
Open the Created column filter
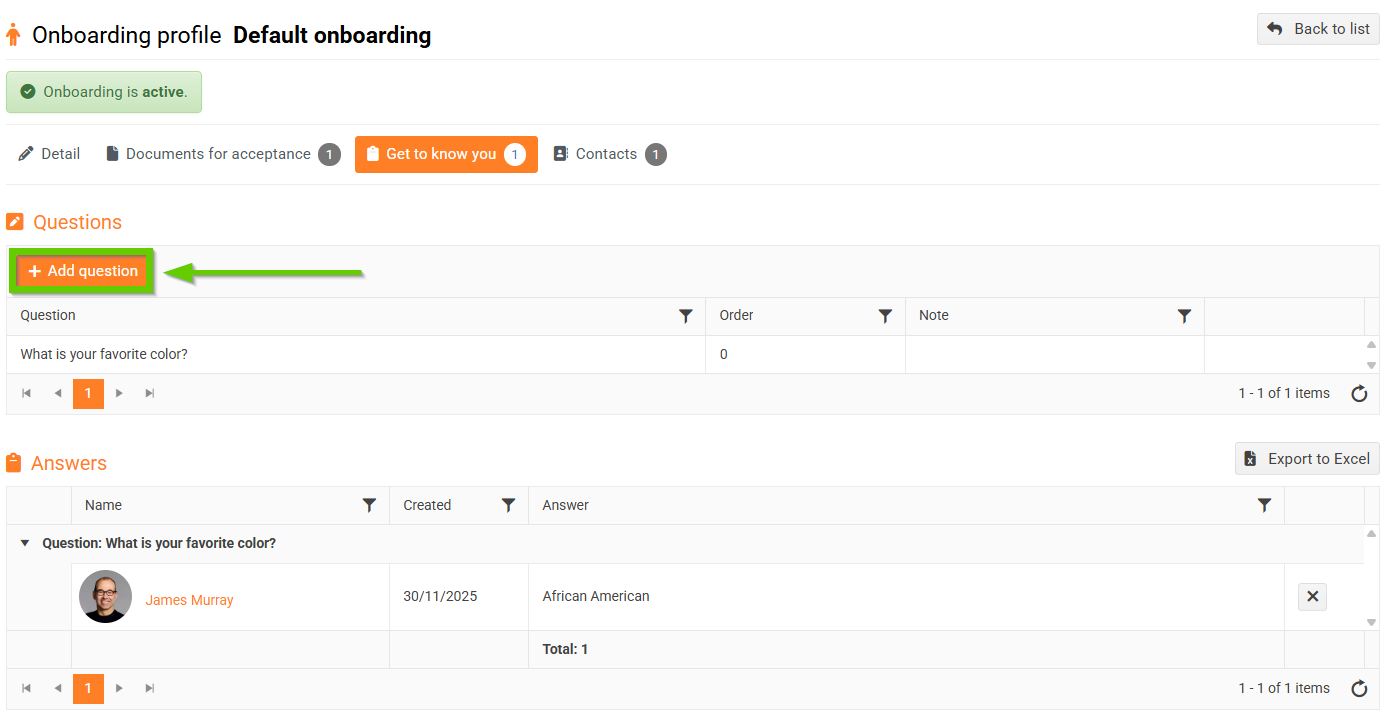click(508, 506)
